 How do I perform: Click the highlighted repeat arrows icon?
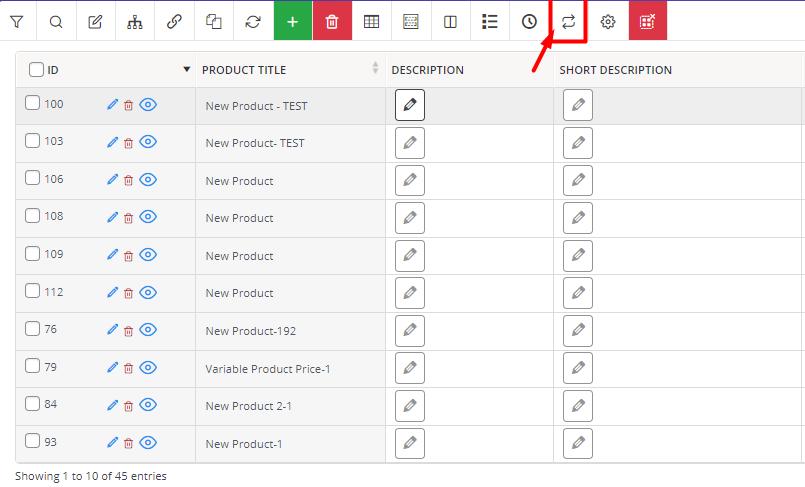click(568, 22)
